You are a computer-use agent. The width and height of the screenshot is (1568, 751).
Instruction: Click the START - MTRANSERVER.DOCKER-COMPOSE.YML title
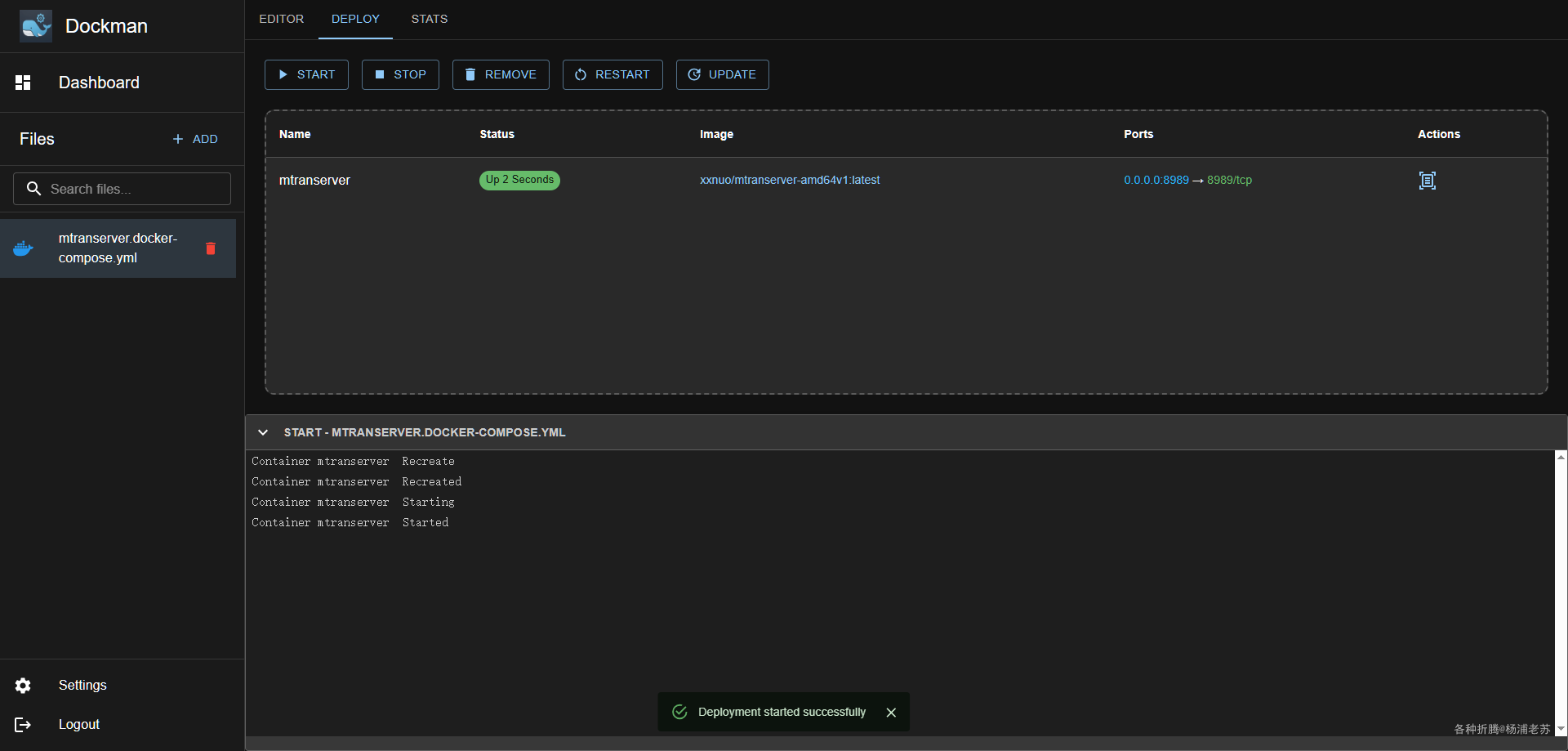tap(425, 432)
